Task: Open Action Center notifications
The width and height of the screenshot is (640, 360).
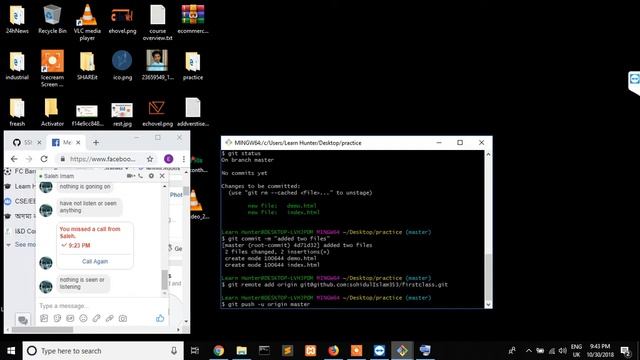Action: 625,351
